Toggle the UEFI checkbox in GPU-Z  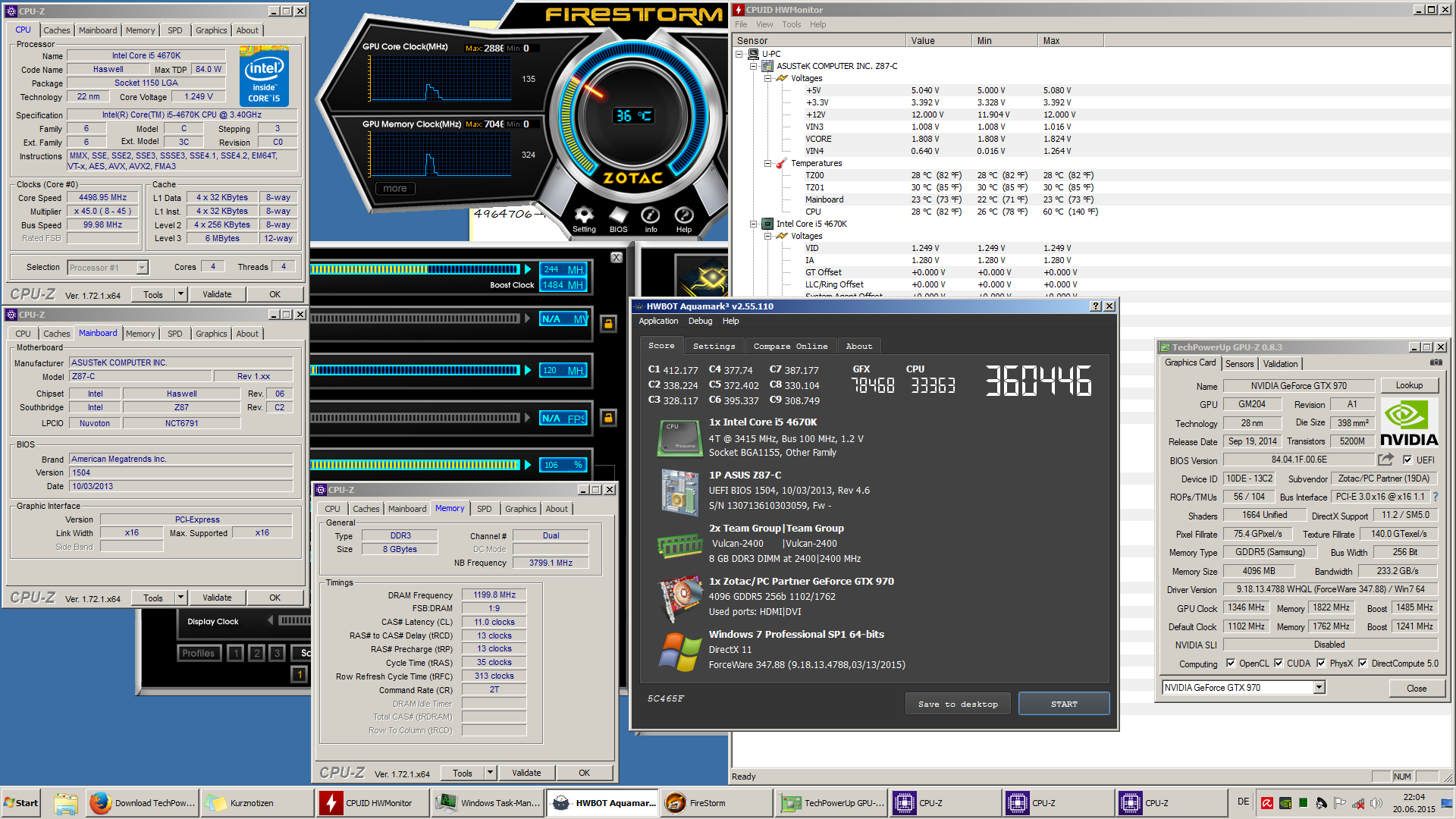tap(1407, 460)
